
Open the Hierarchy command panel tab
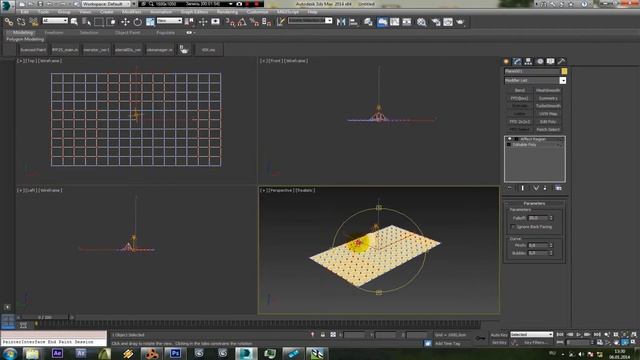pos(529,61)
